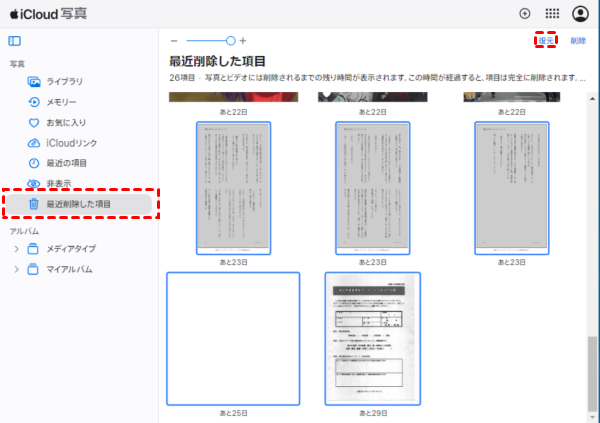Click the zoom in plus icon
The width and height of the screenshot is (600, 423).
(243, 41)
